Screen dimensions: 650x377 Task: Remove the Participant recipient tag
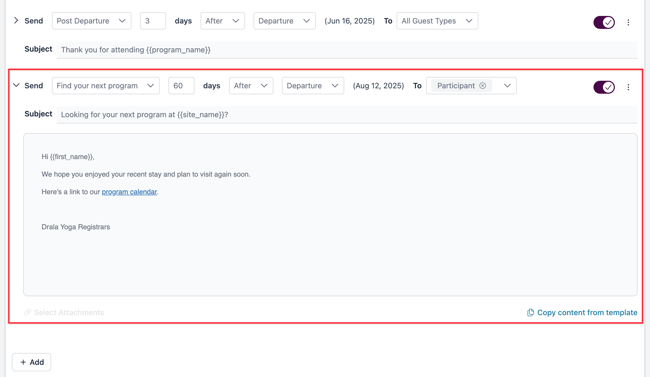click(483, 85)
